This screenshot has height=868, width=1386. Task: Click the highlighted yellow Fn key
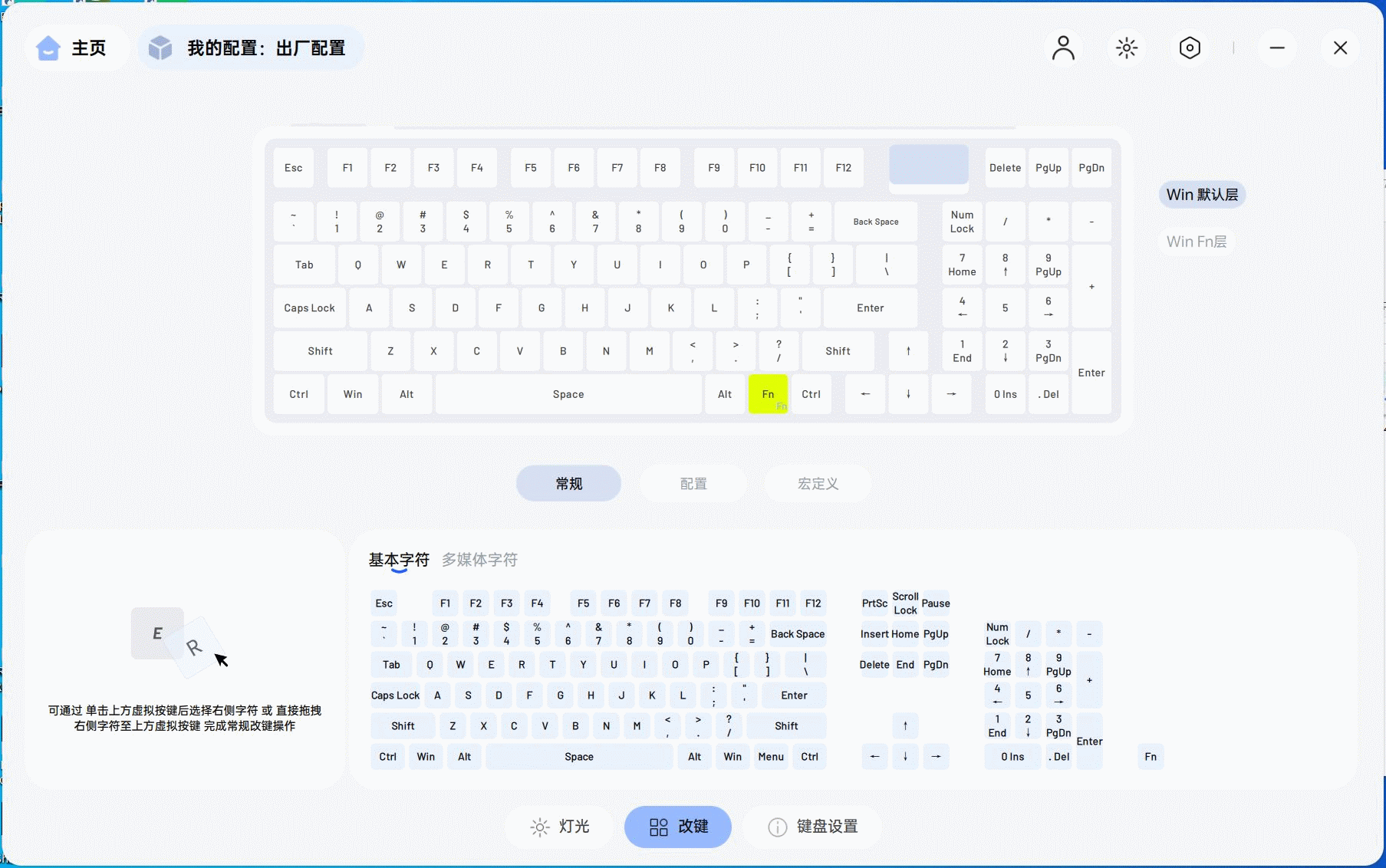[768, 394]
